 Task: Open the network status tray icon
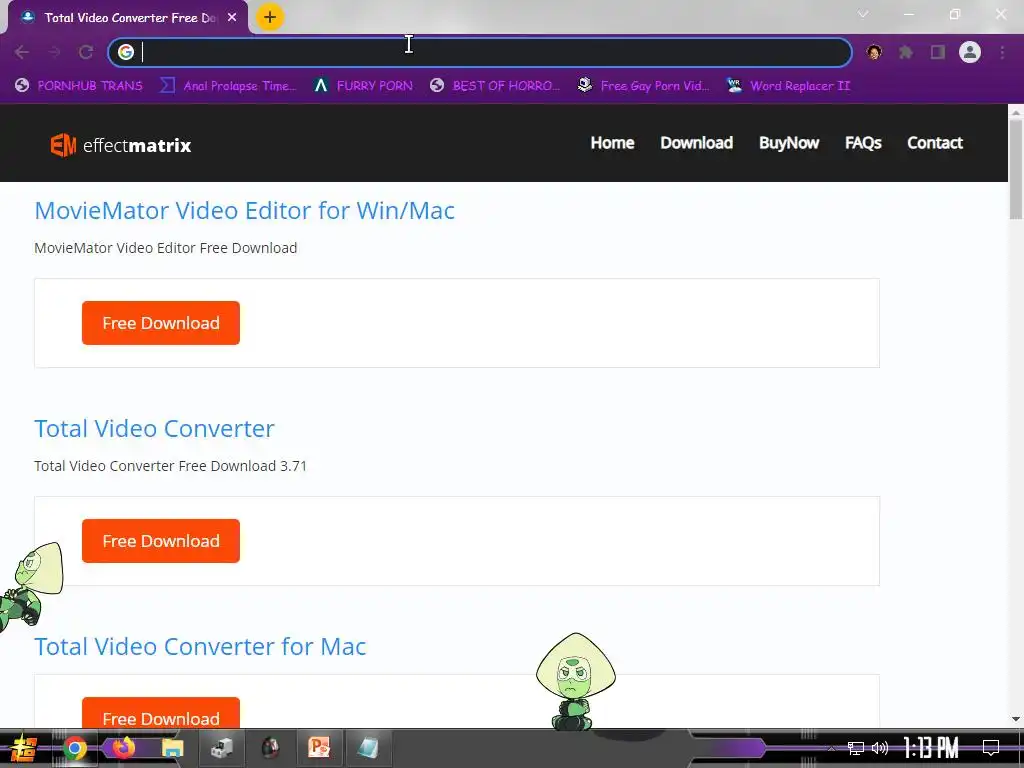pos(856,748)
